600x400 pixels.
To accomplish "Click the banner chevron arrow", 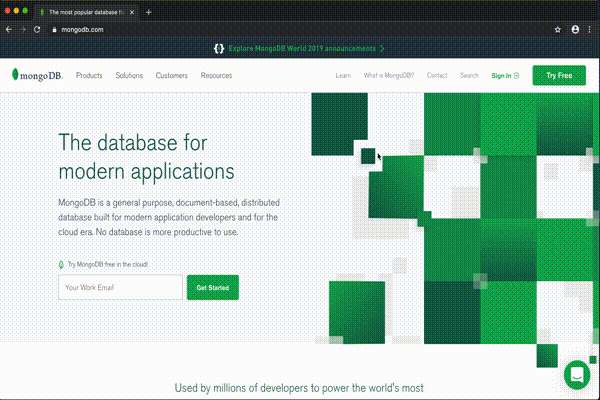I will (x=382, y=49).
